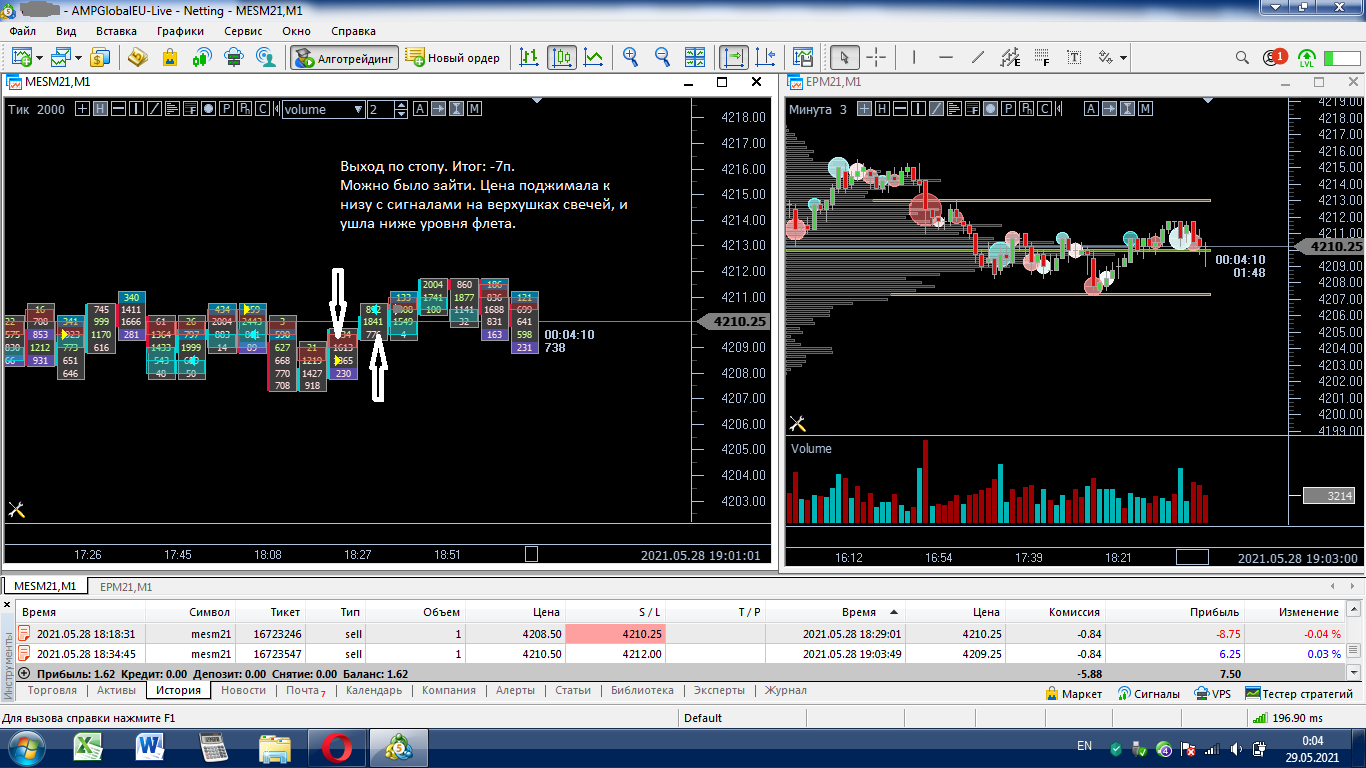Increase the stepper value next to volume

tap(402, 105)
